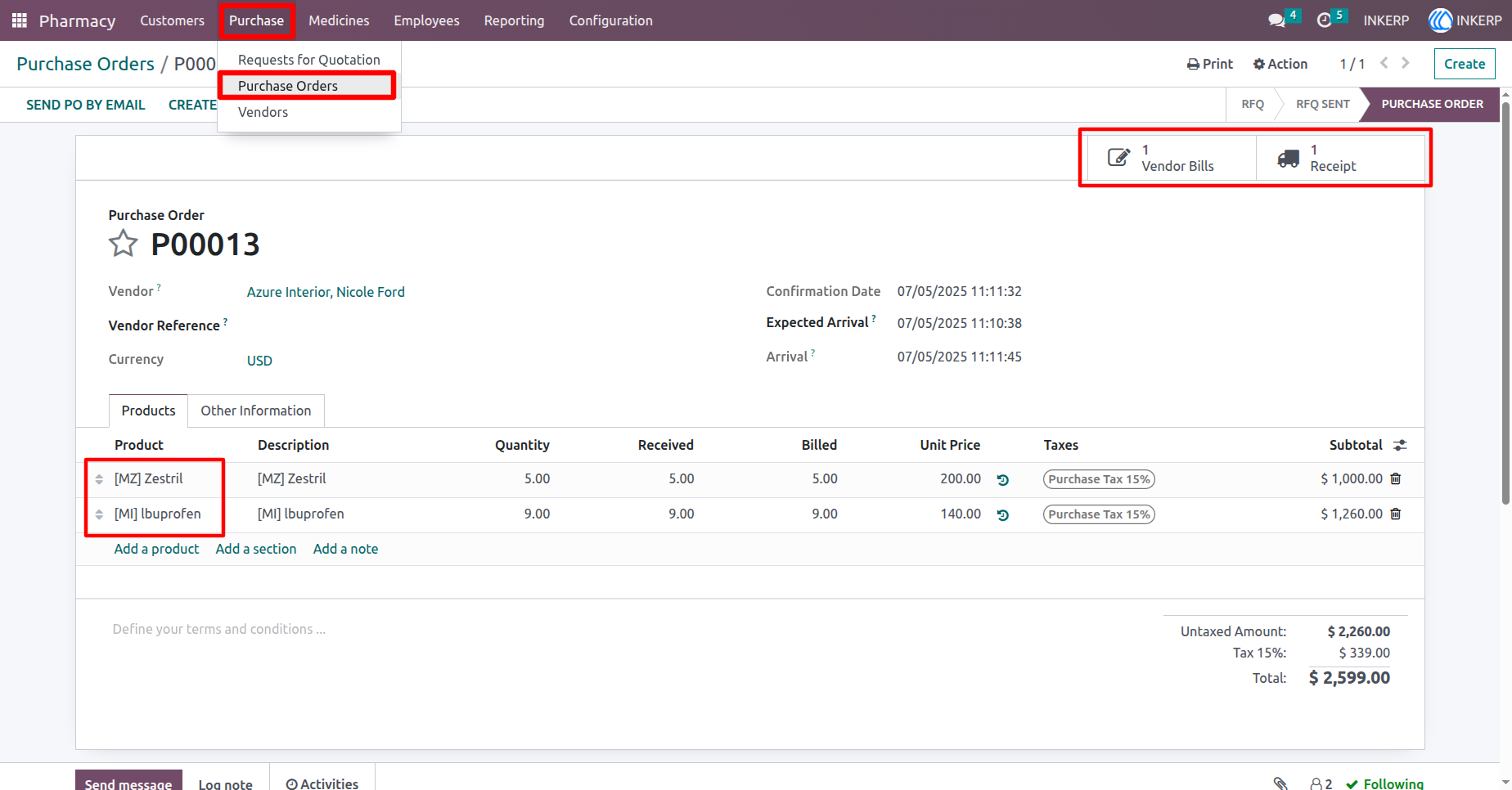Open vendor Azure Interior, Nicole Ford
1512x790 pixels.
click(x=326, y=292)
